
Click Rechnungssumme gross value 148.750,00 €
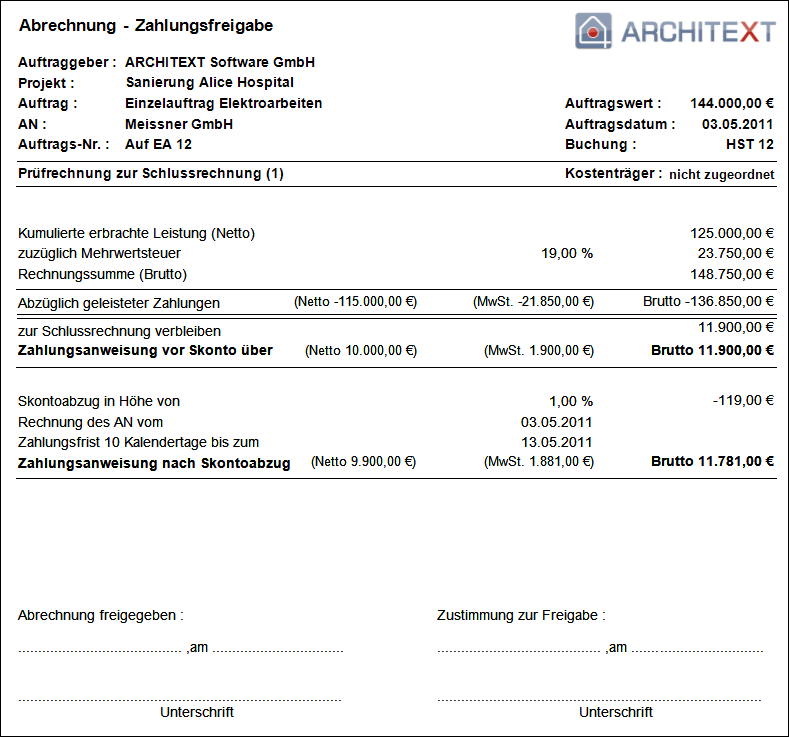click(x=732, y=275)
